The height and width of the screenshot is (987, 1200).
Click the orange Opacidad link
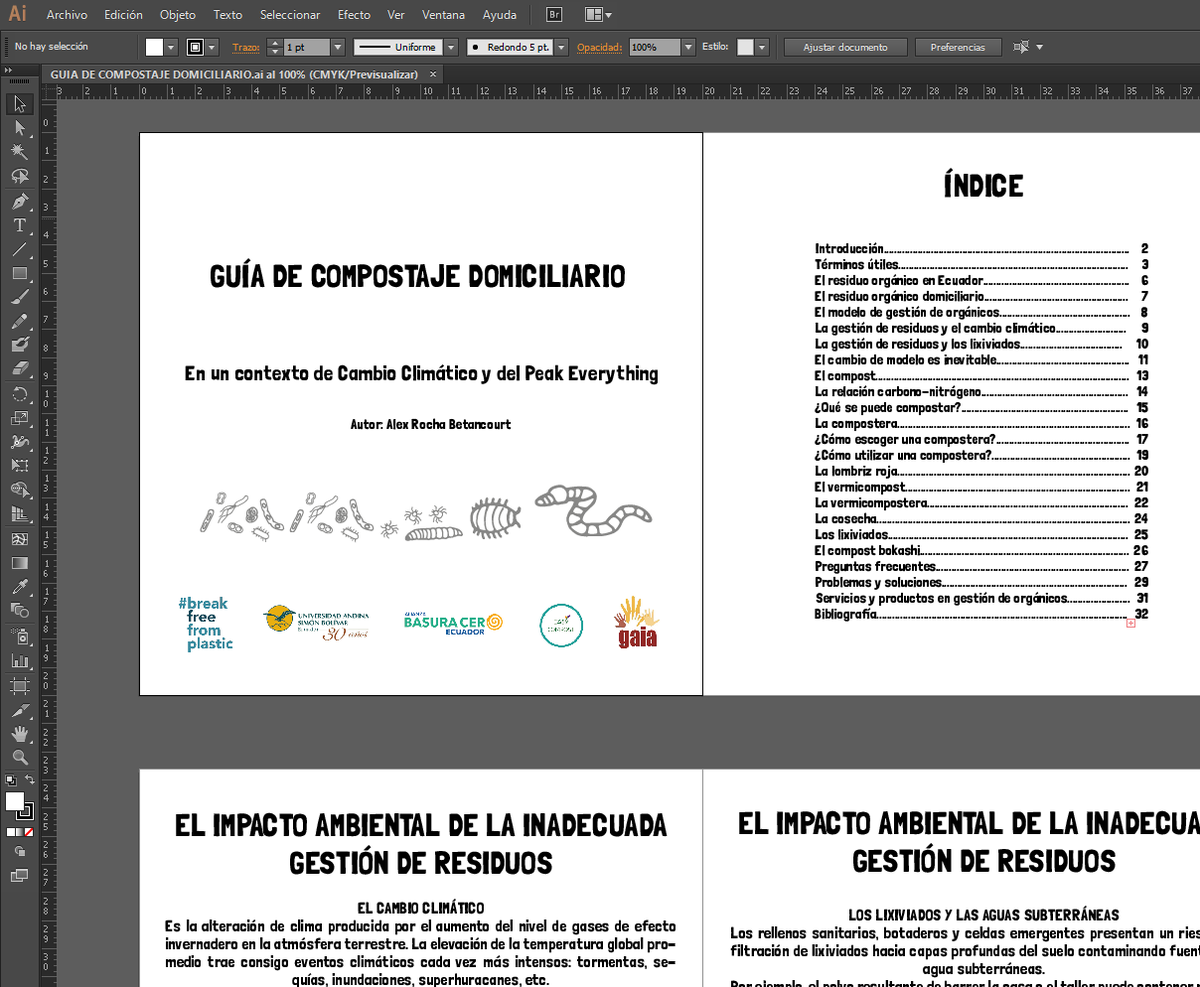tap(600, 47)
